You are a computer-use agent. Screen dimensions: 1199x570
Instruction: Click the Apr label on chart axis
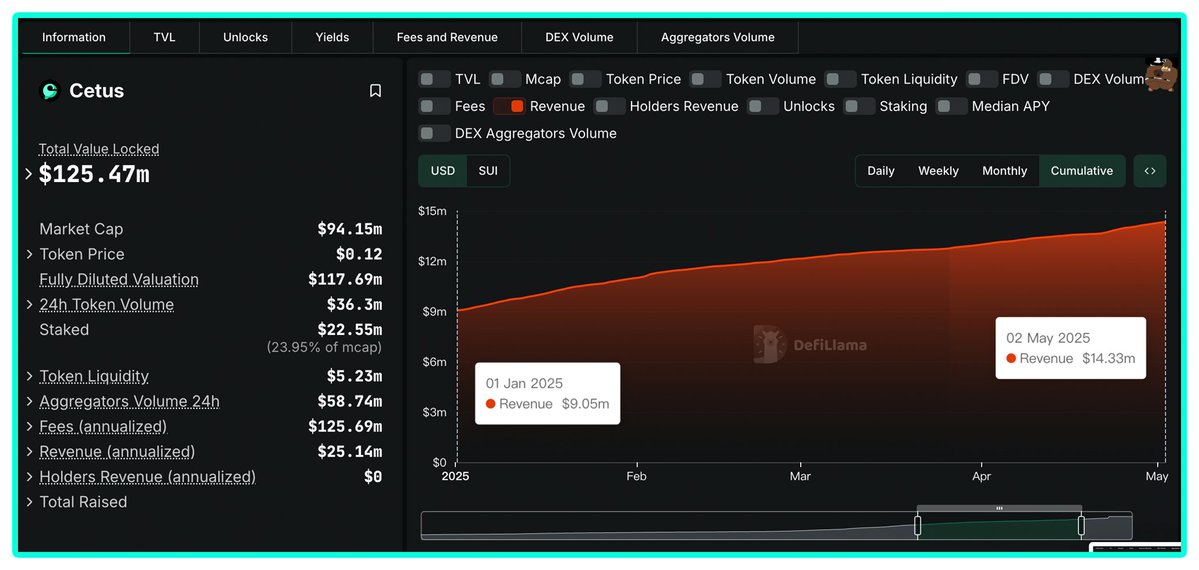(981, 476)
